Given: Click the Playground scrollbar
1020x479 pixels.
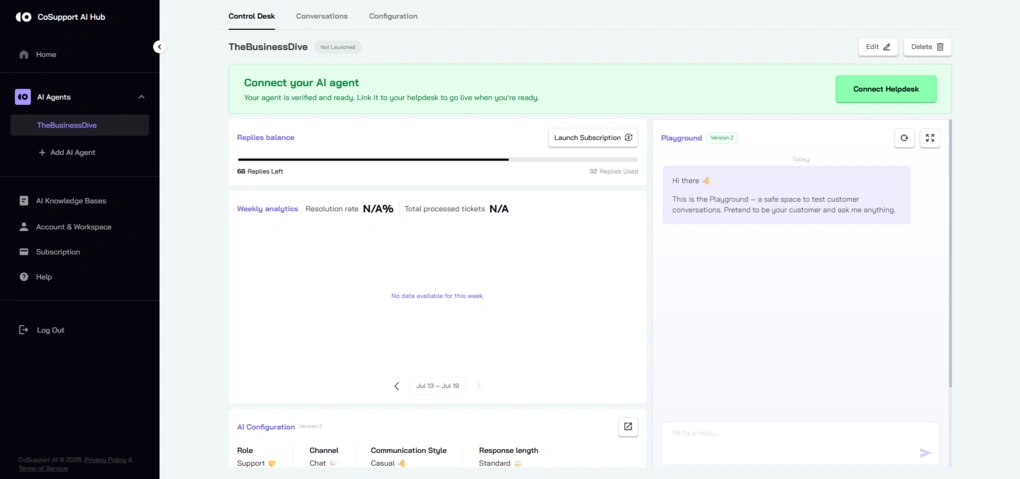Looking at the screenshot, I should (950, 253).
